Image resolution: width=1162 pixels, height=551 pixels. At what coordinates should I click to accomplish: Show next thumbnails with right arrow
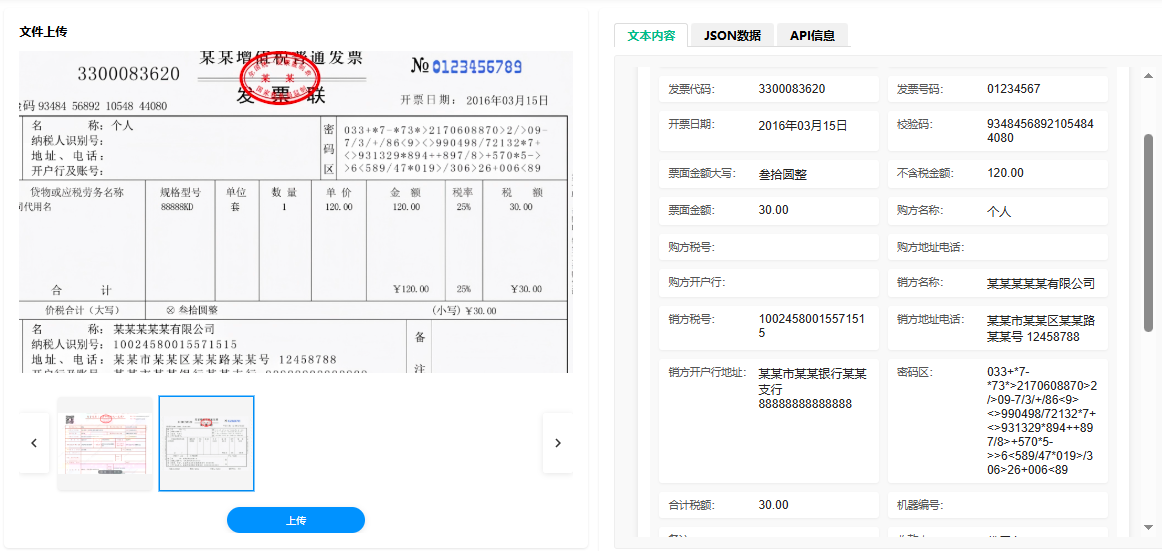(558, 443)
